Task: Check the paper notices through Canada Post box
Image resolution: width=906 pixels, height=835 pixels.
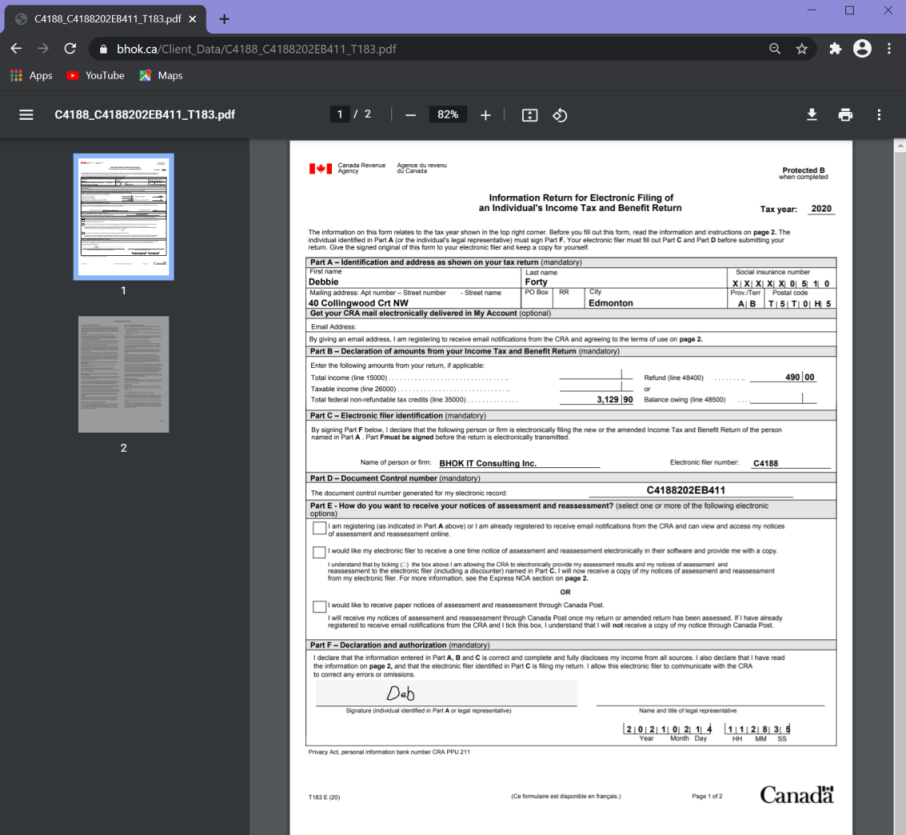Action: tap(319, 606)
